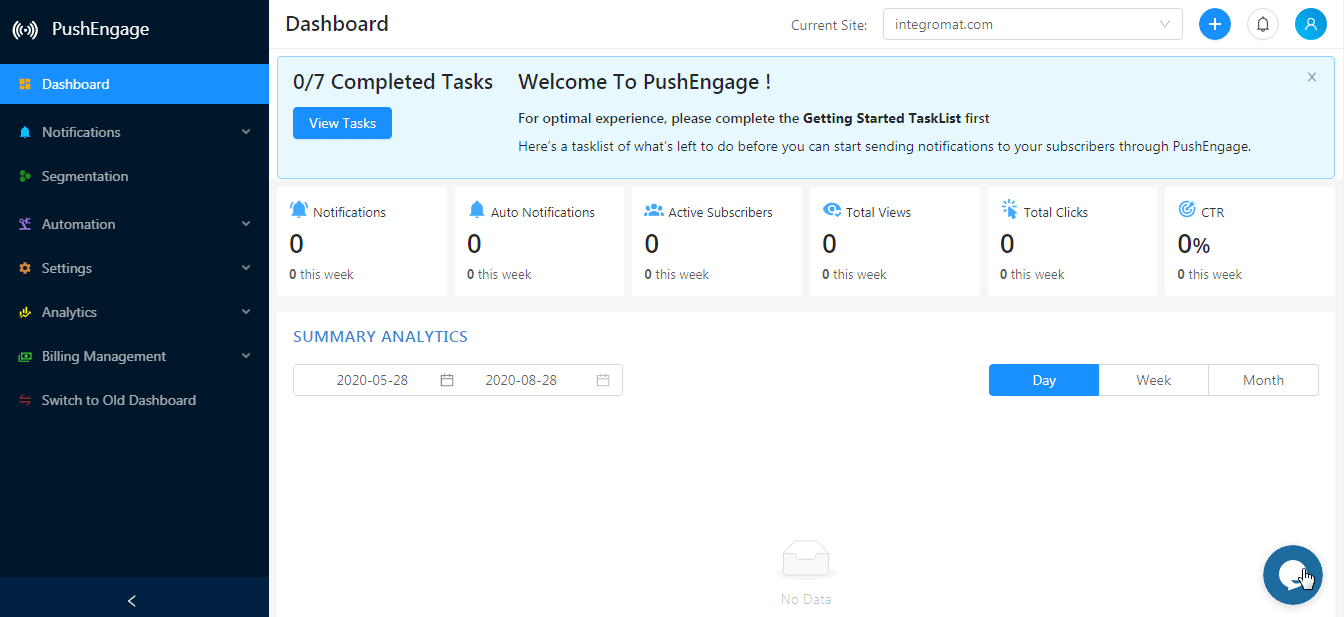Expand the Billing Management submenu chevron

246,356
